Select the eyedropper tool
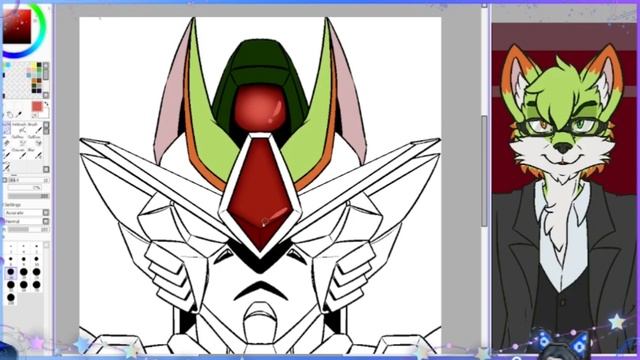The width and height of the screenshot is (640, 360). (18, 115)
